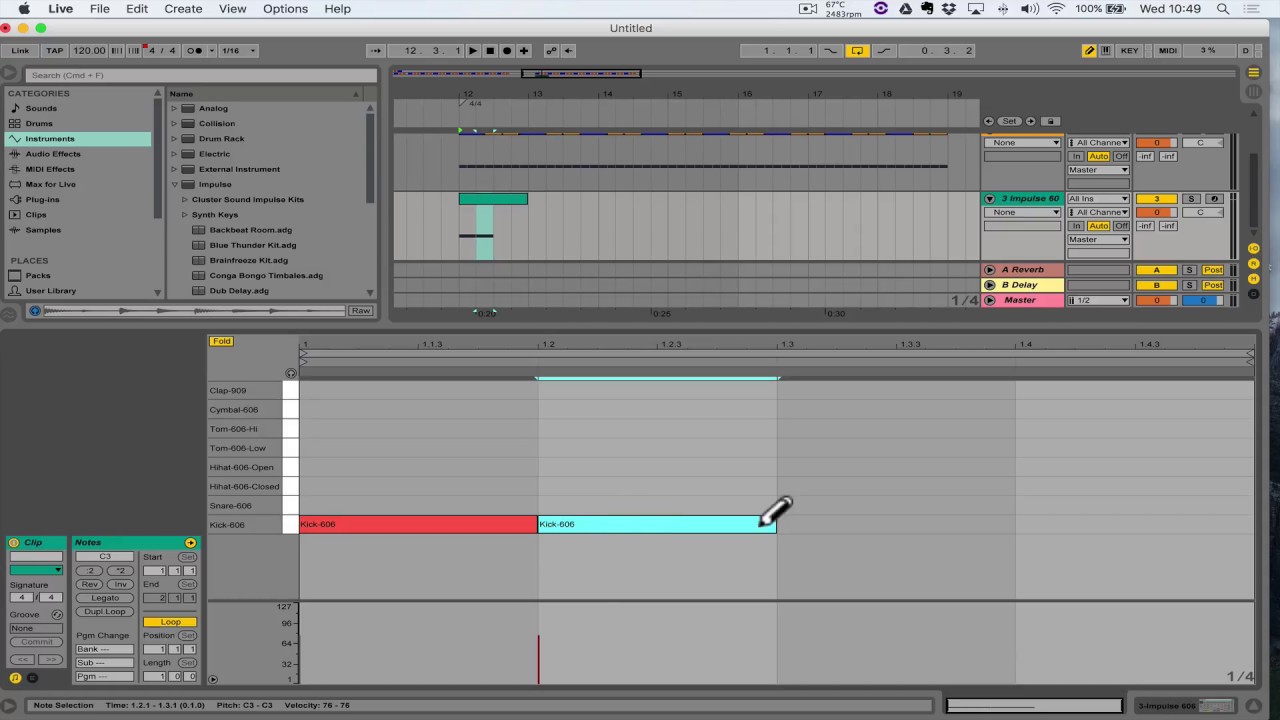Show In/Out section I-O button
Viewport: 1280px width, 720px height.
coord(1254,248)
